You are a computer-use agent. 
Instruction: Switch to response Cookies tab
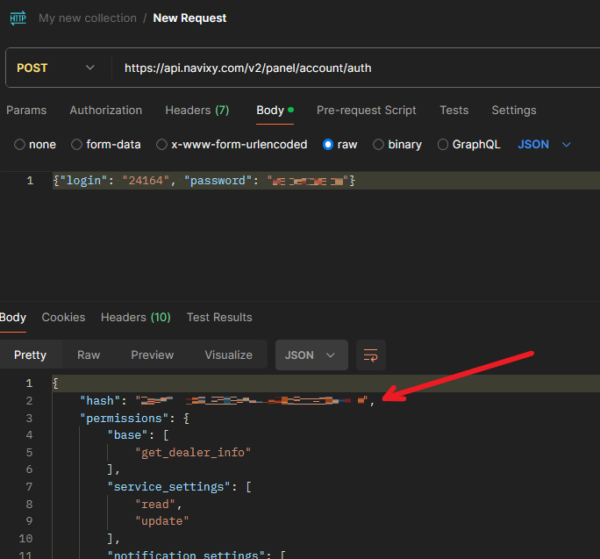[x=64, y=317]
